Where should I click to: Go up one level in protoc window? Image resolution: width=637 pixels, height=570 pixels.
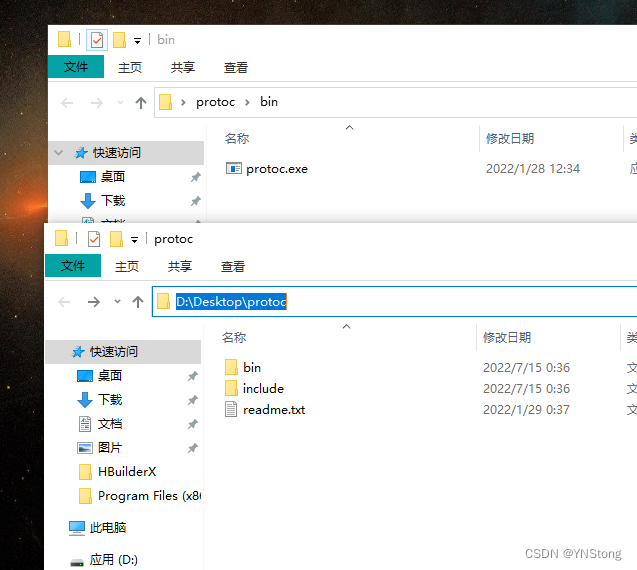point(138,302)
